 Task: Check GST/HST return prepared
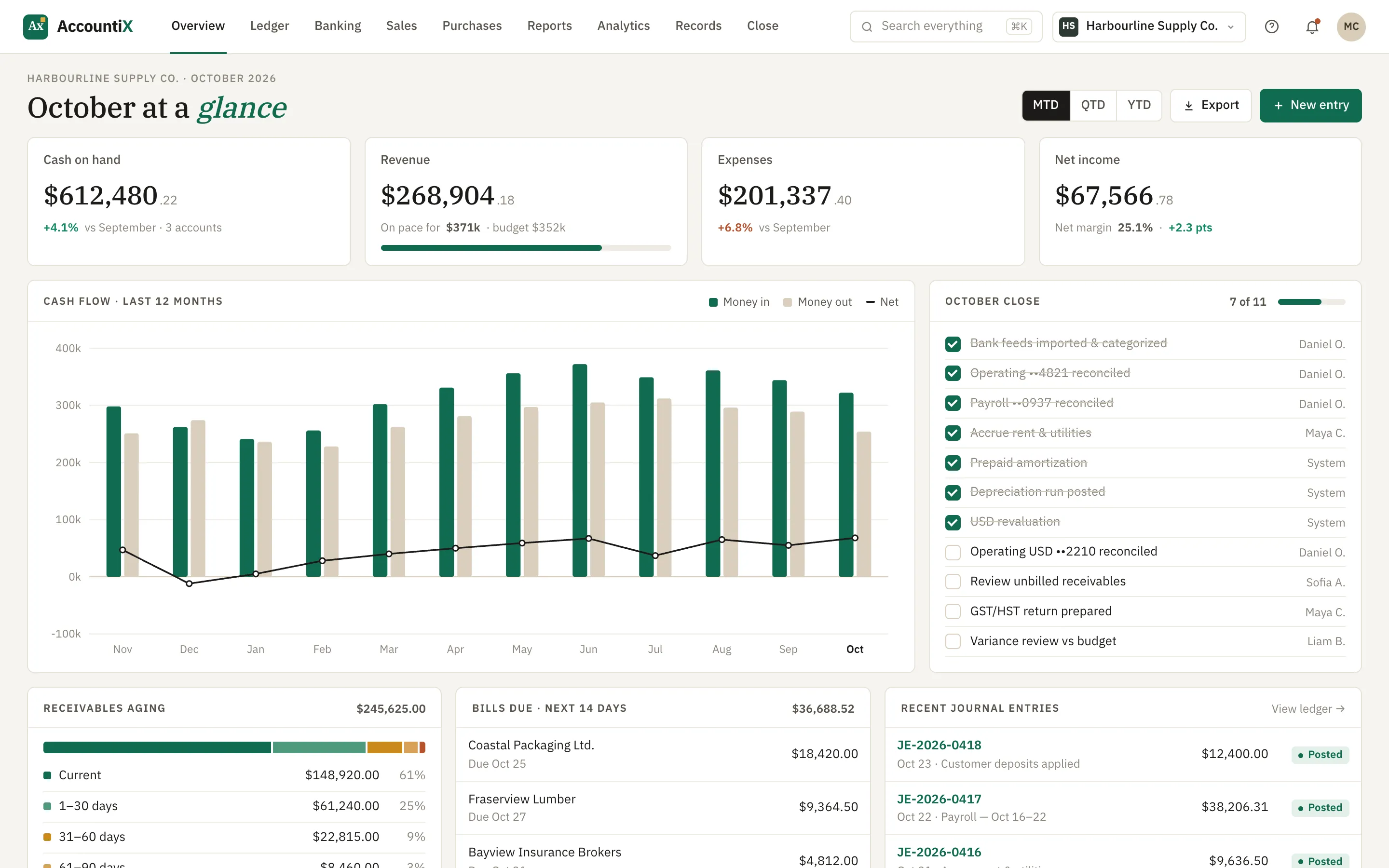pyautogui.click(x=953, y=611)
